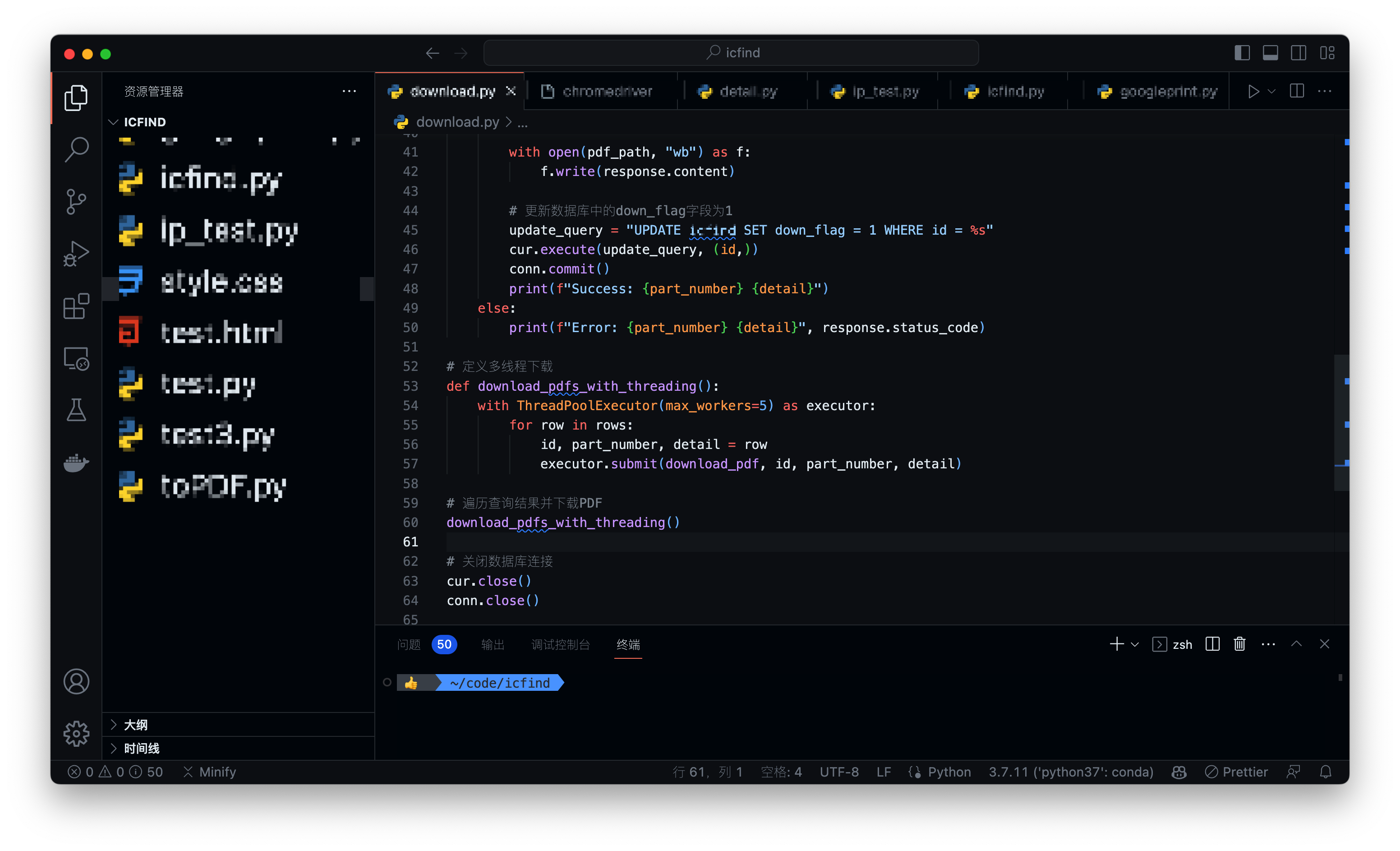Click the notifications bell in status bar

pyautogui.click(x=1325, y=772)
